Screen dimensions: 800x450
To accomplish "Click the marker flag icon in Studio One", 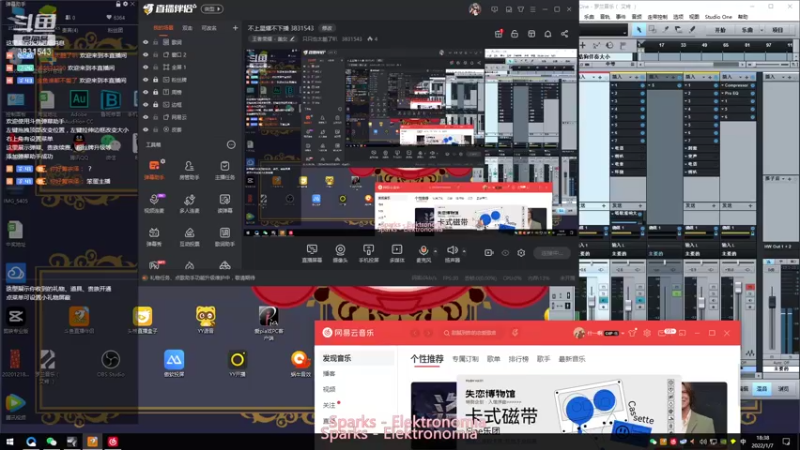I will click(623, 45).
